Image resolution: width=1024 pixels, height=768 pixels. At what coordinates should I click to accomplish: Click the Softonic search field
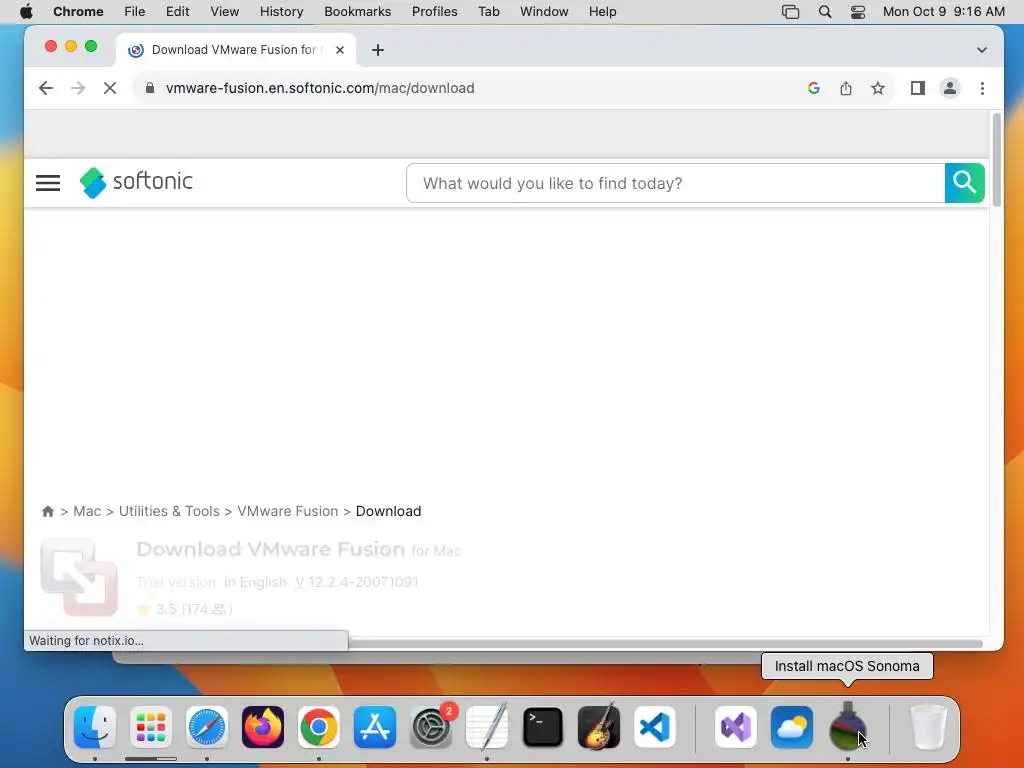point(675,184)
